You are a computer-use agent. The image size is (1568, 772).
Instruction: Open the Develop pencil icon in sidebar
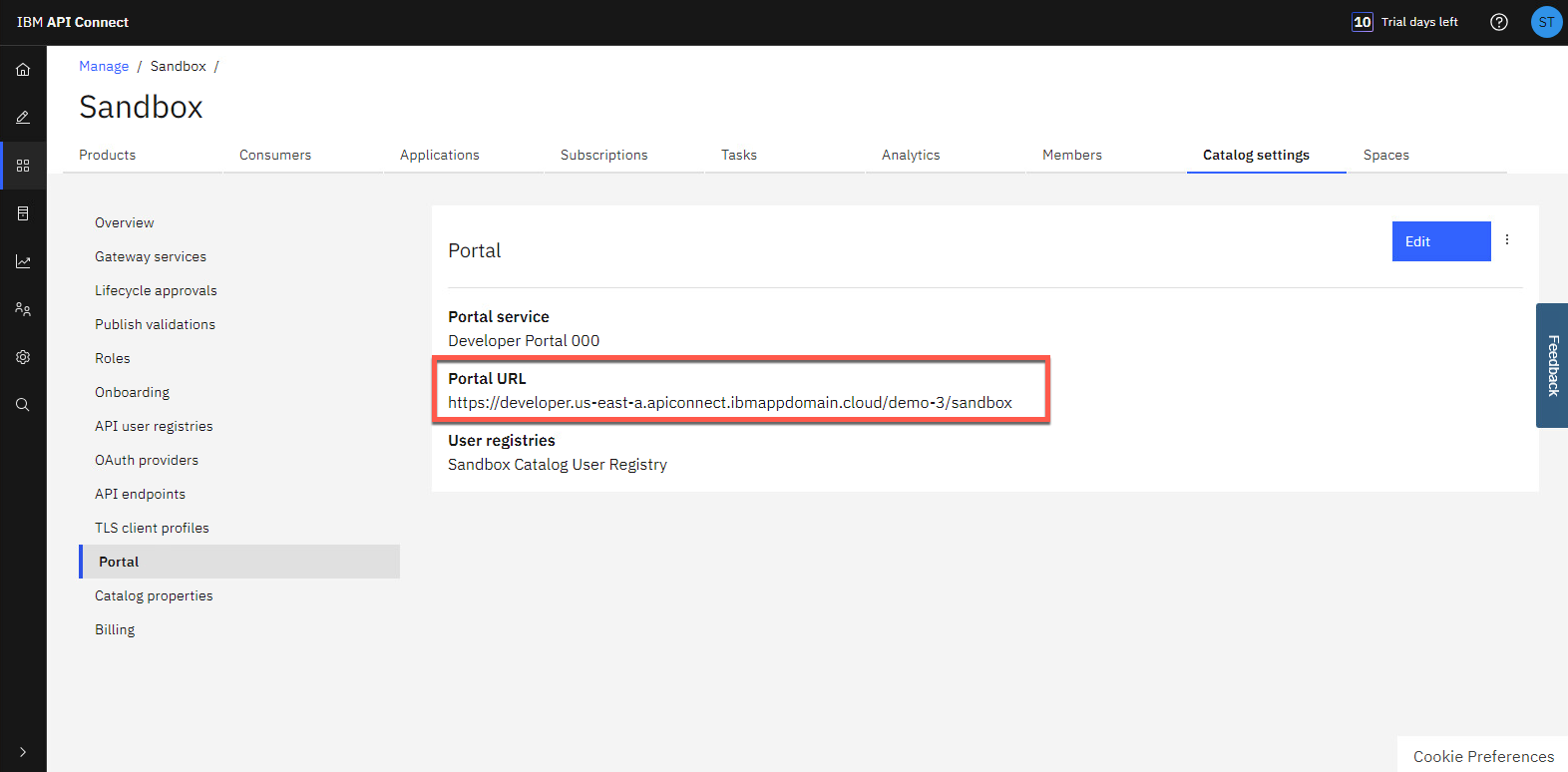click(x=23, y=118)
